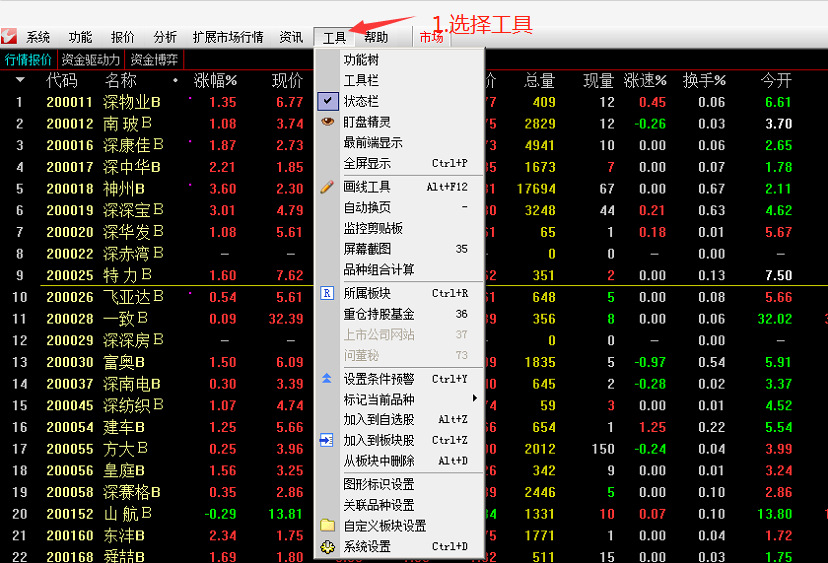The width and height of the screenshot is (828, 563).
Task: Open the 分析 menu
Action: (165, 37)
